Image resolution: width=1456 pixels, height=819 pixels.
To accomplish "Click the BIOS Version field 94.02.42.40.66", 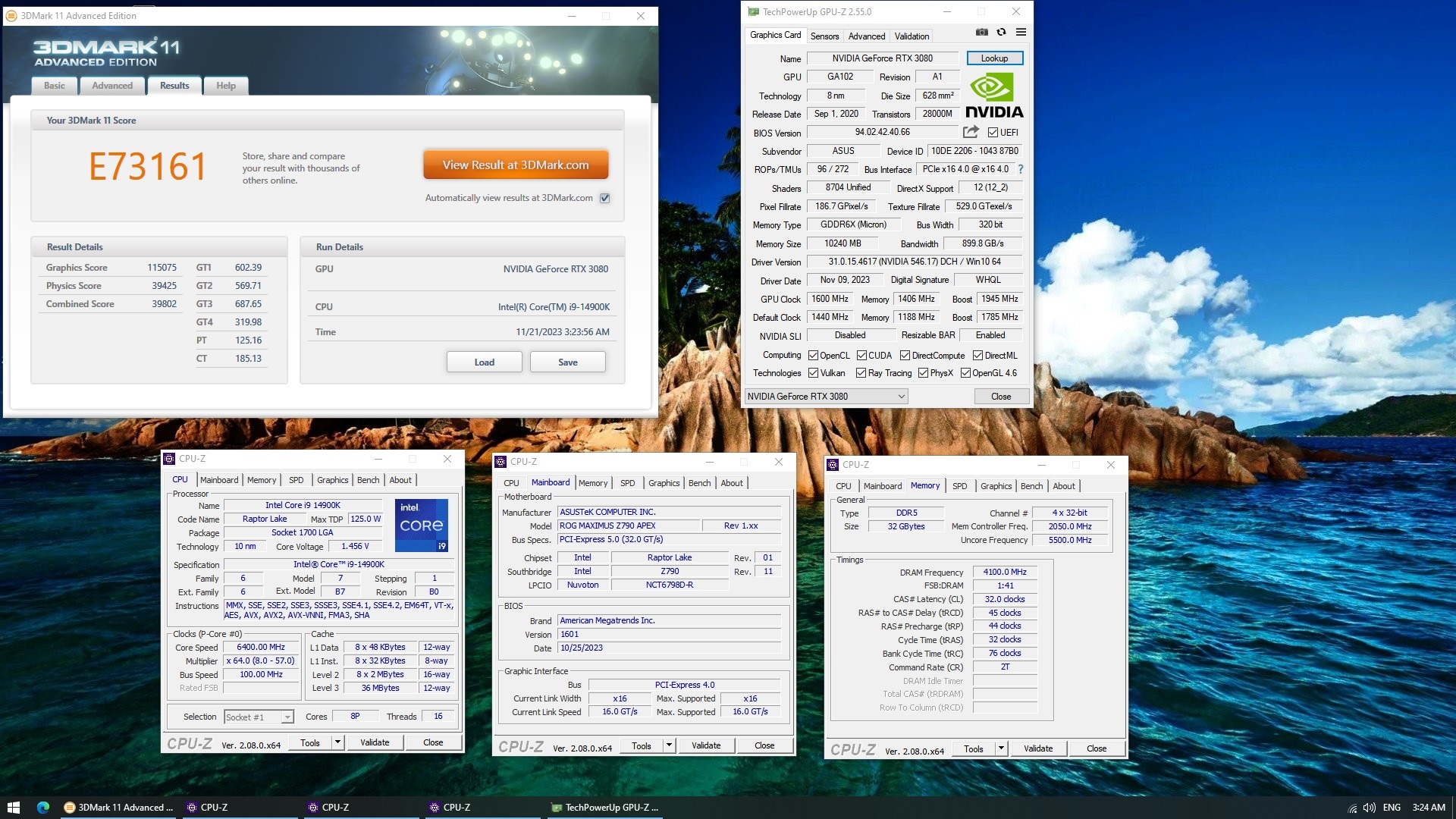I will pyautogui.click(x=883, y=132).
